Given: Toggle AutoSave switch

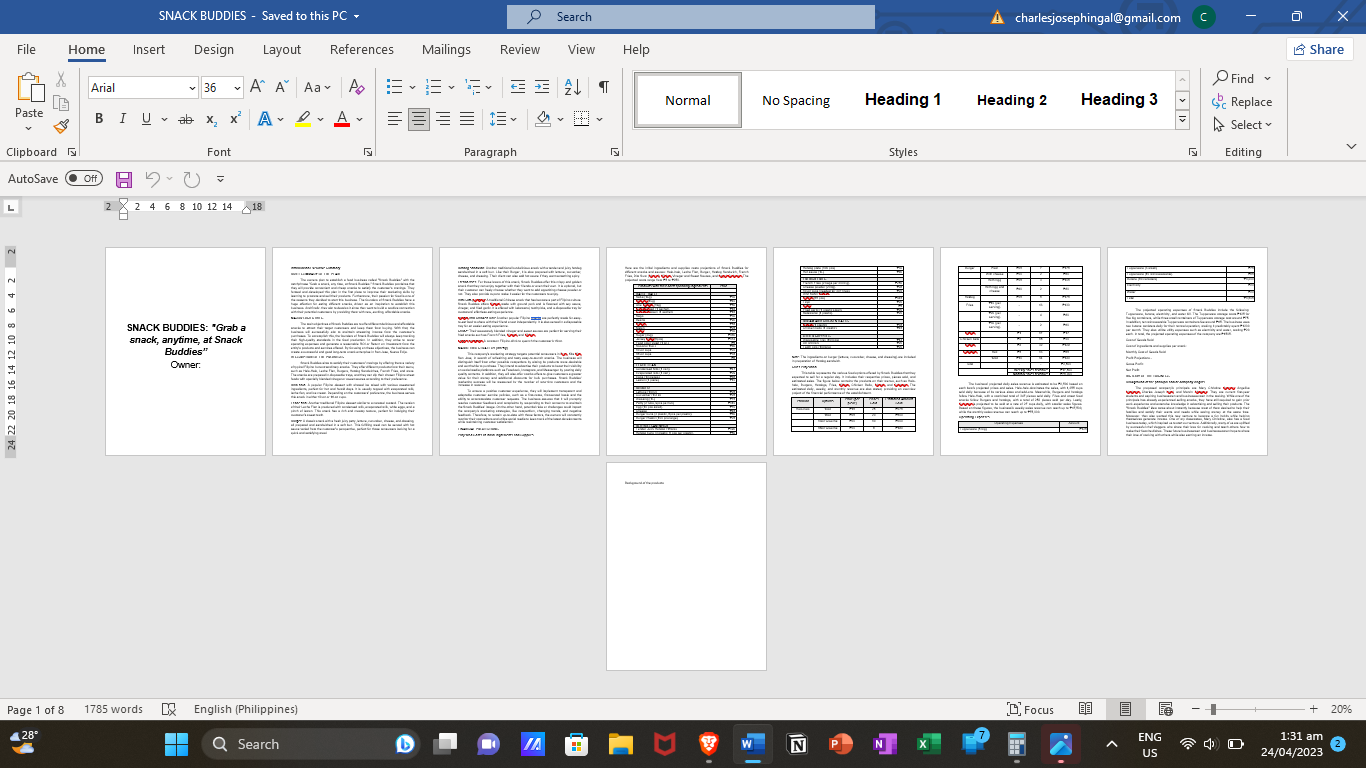Looking at the screenshot, I should (x=84, y=178).
